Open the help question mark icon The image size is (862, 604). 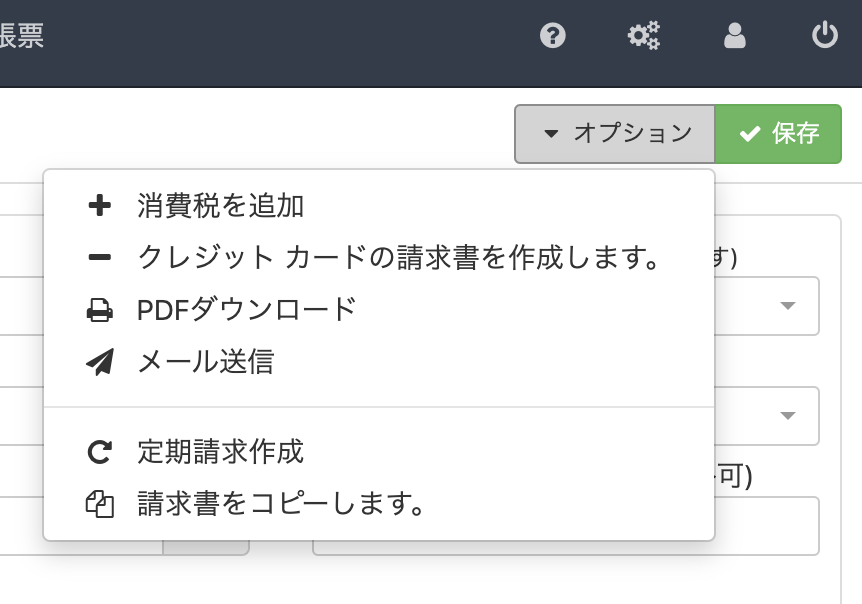(553, 37)
